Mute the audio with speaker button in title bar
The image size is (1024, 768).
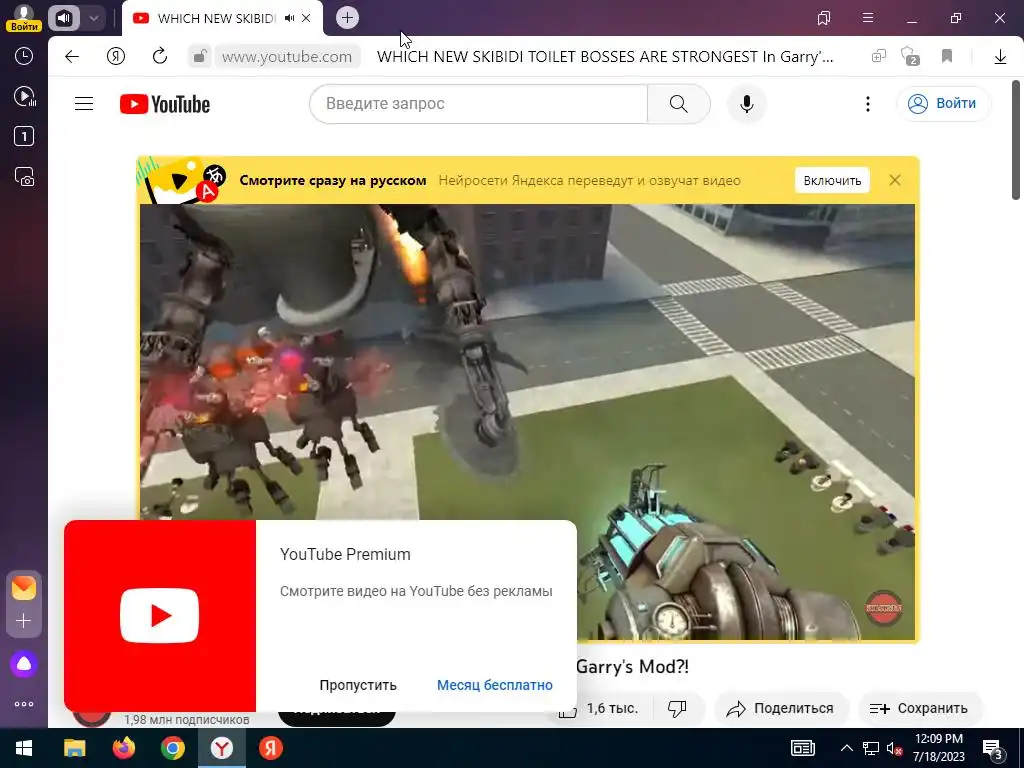63,18
